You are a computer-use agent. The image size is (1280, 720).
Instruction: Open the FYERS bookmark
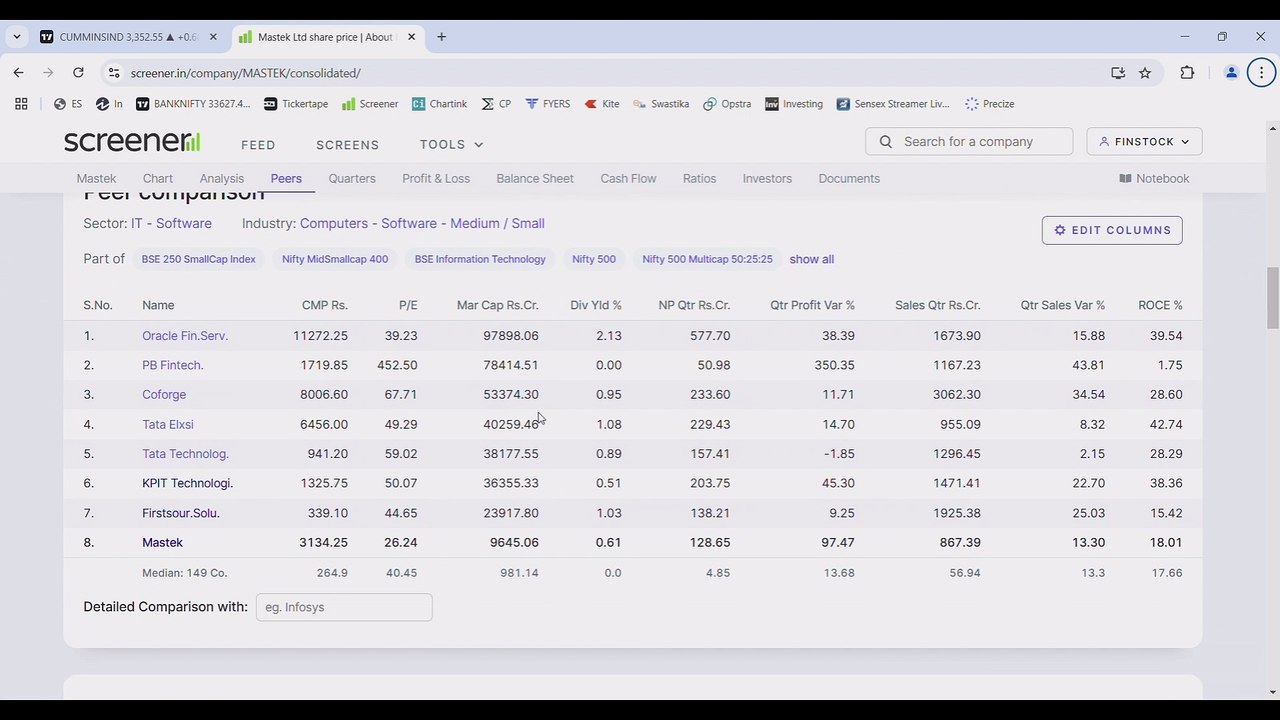point(548,104)
